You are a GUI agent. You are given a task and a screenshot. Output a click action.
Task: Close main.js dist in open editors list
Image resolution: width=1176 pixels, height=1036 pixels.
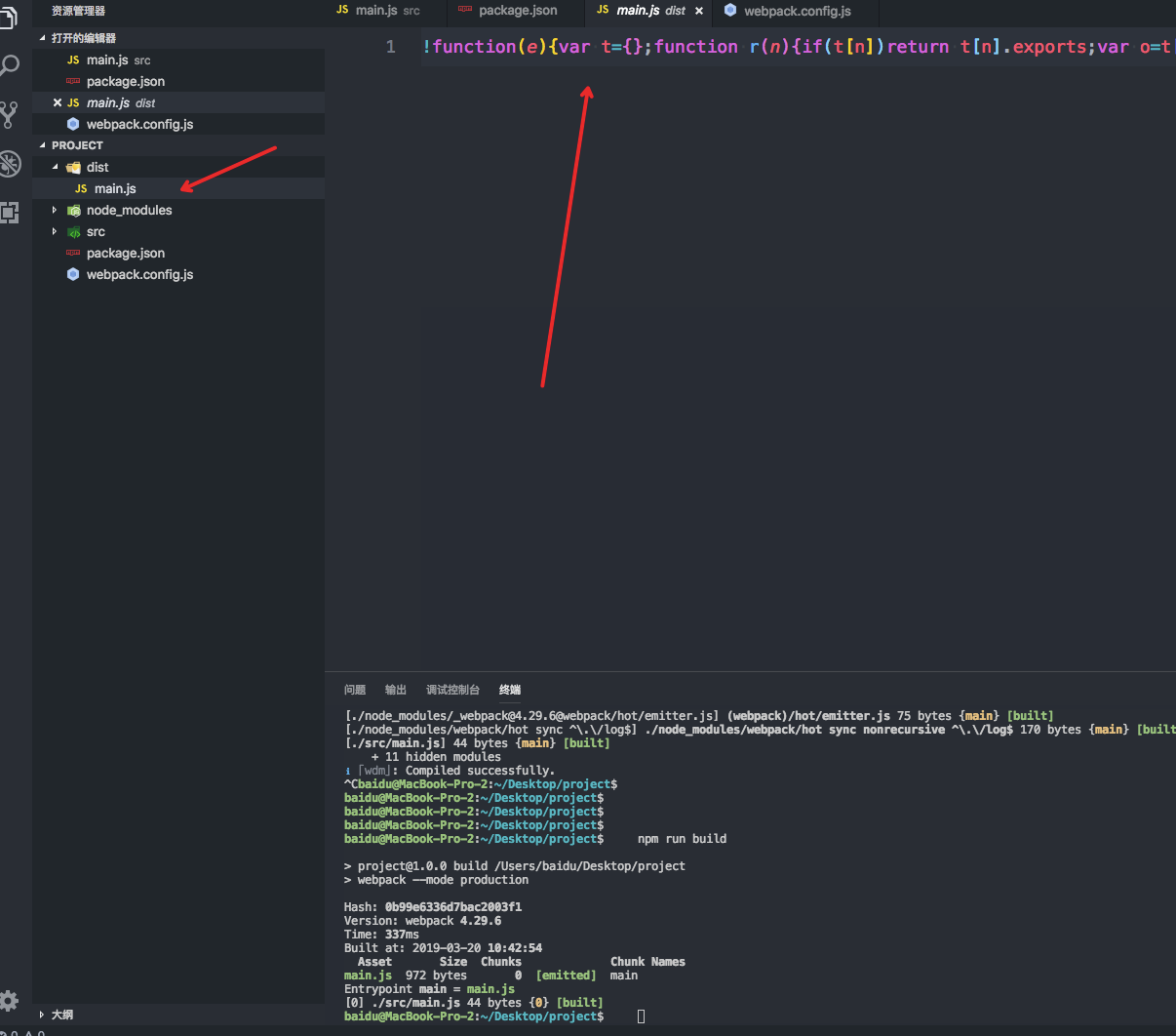pyautogui.click(x=57, y=102)
